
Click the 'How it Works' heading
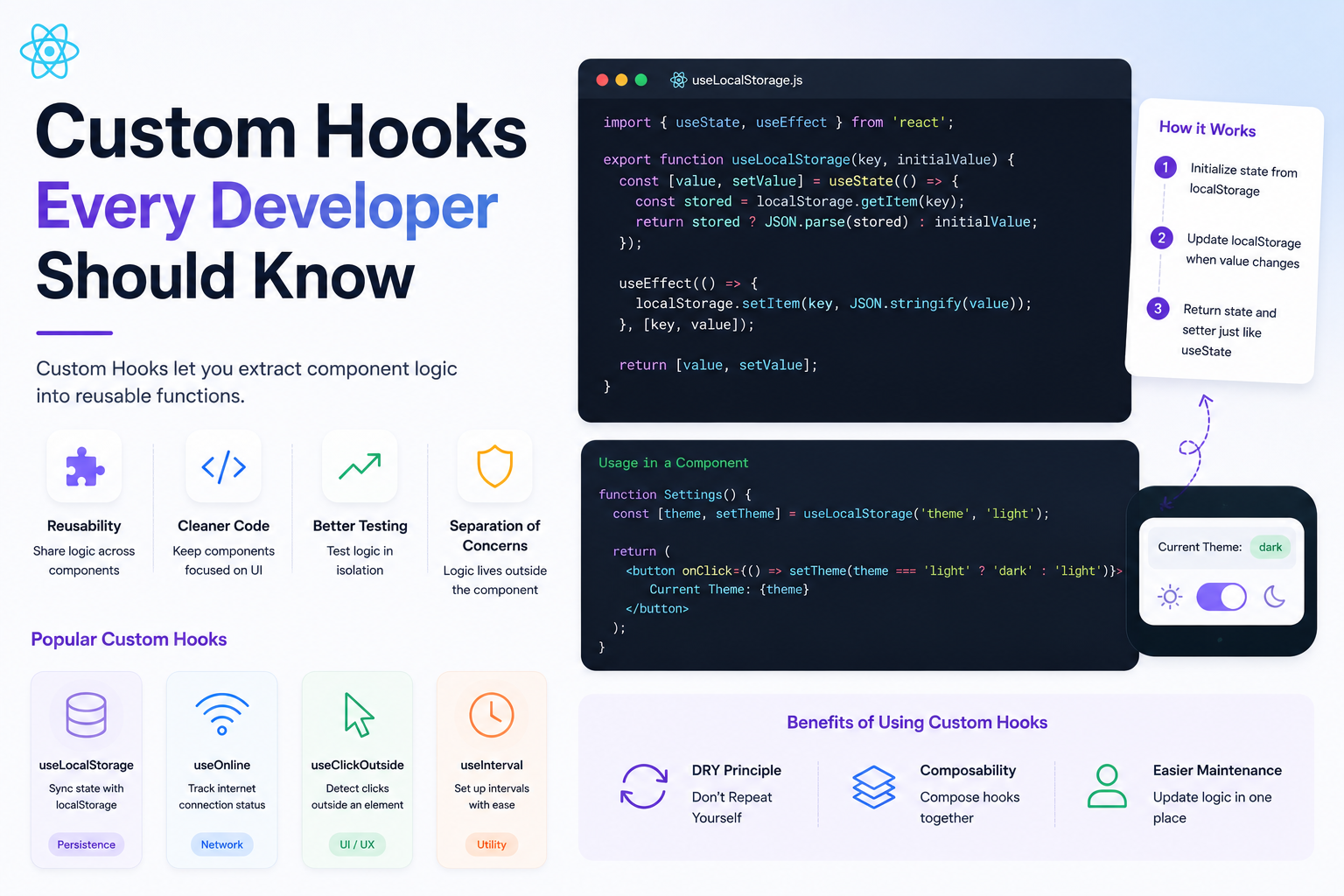(1207, 129)
